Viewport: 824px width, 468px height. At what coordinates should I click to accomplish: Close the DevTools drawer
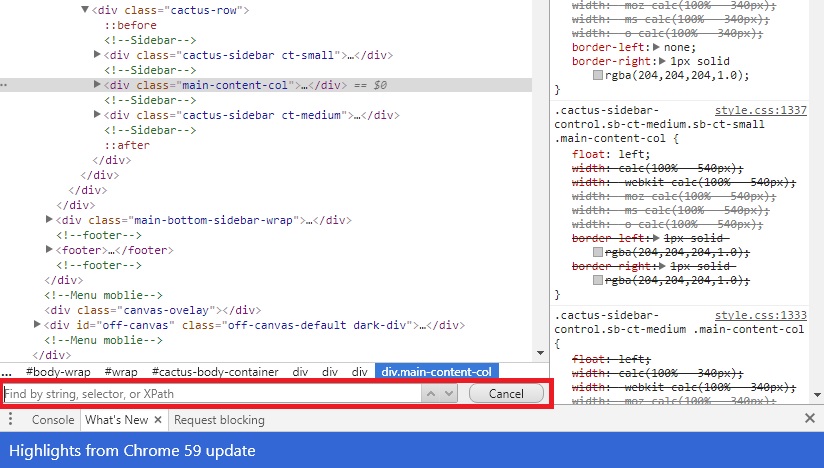pos(810,418)
